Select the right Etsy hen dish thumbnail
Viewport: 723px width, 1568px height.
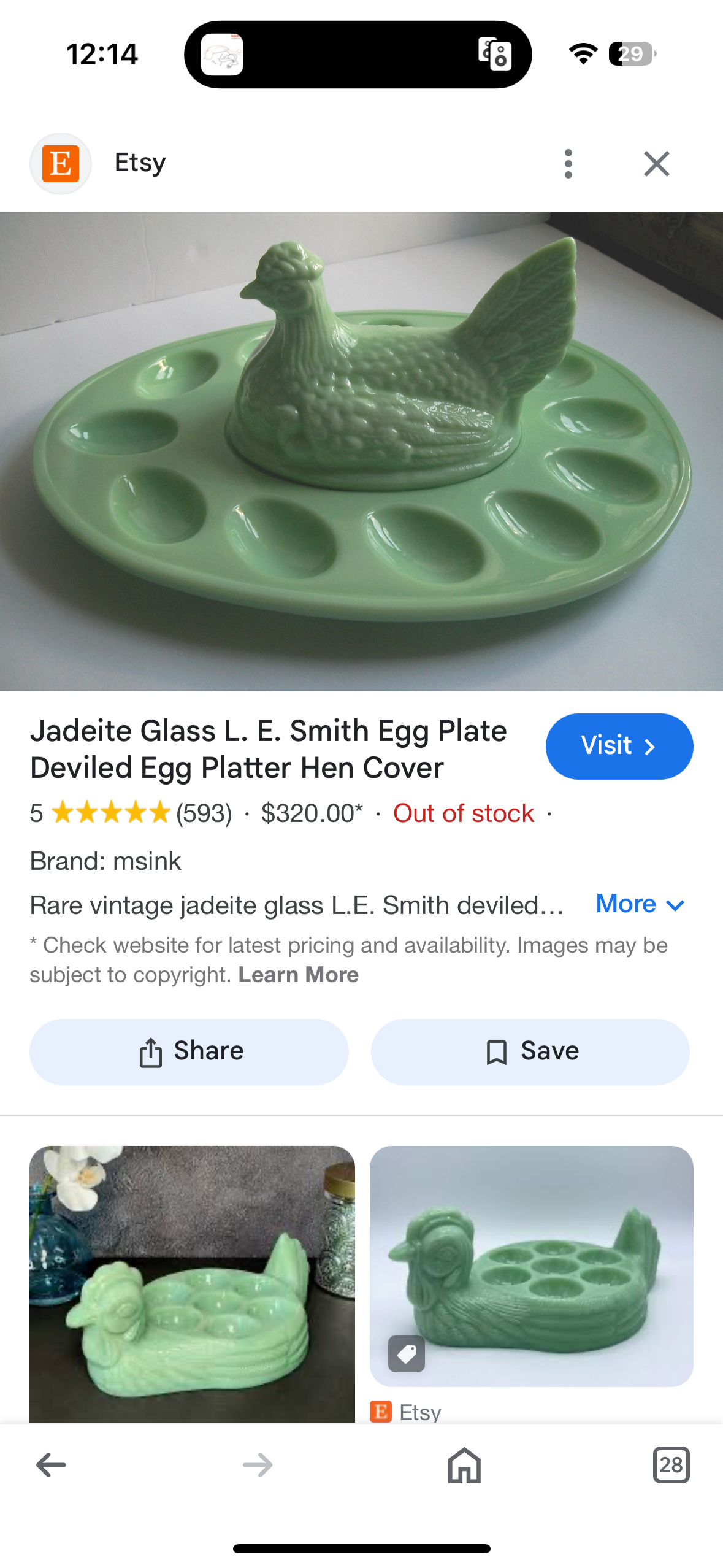pos(532,1266)
